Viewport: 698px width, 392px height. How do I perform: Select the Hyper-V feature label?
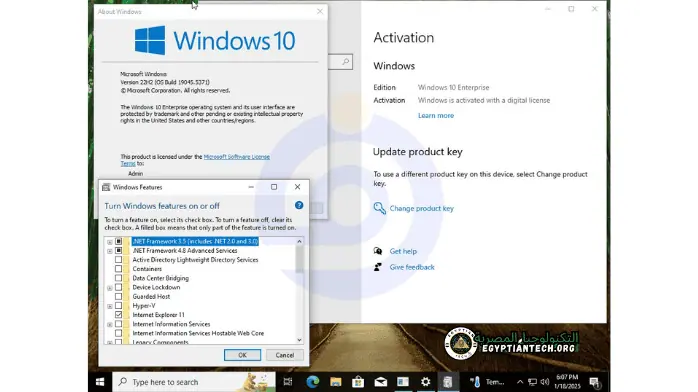tap(144, 306)
